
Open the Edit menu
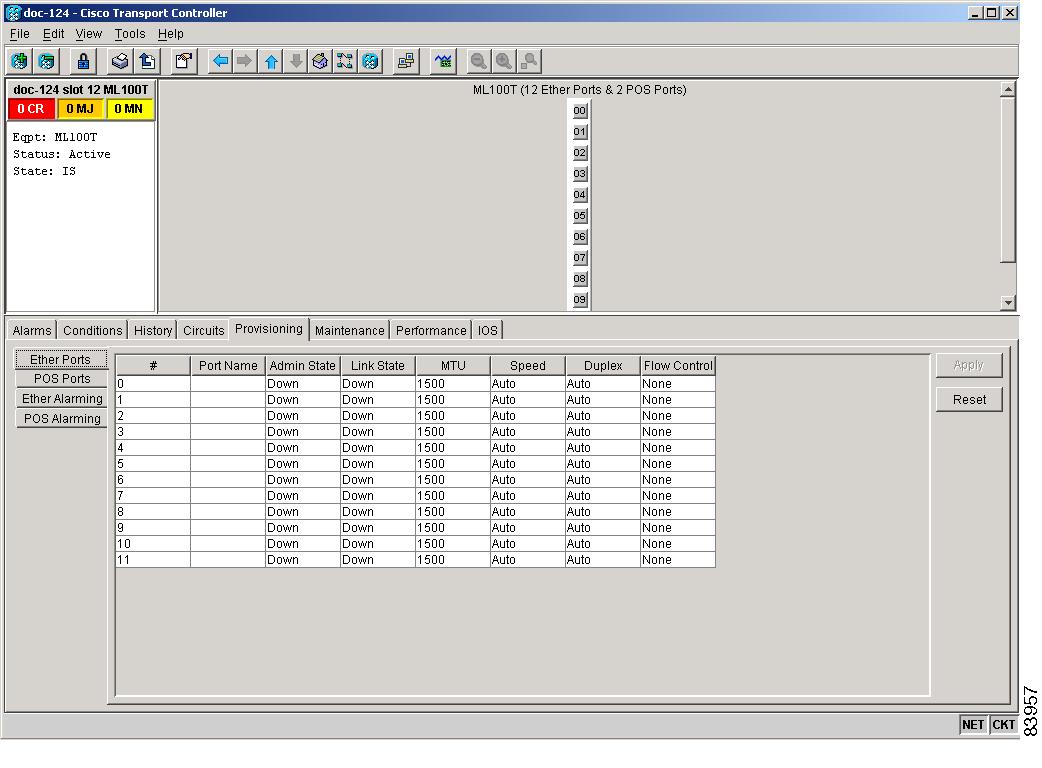pos(53,34)
